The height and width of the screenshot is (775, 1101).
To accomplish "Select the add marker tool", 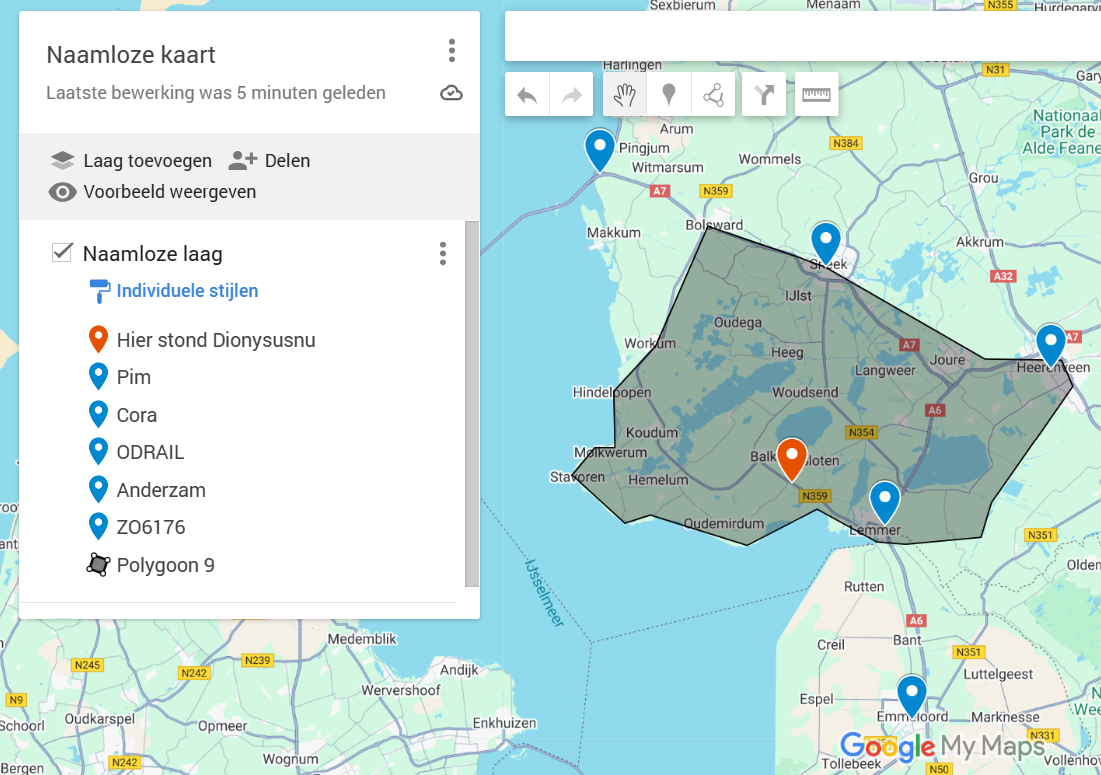I will tap(669, 95).
